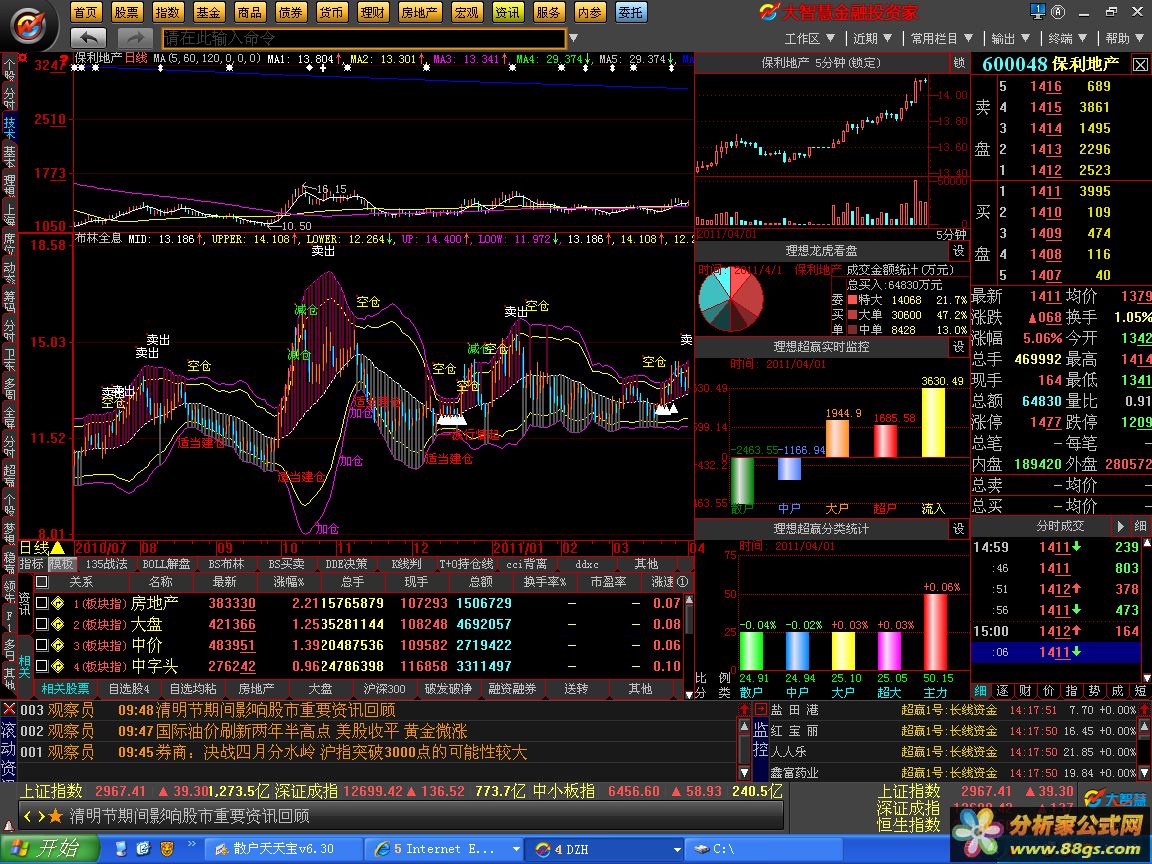
Task: Click the monitor screen number icon
Action: coord(1037,11)
